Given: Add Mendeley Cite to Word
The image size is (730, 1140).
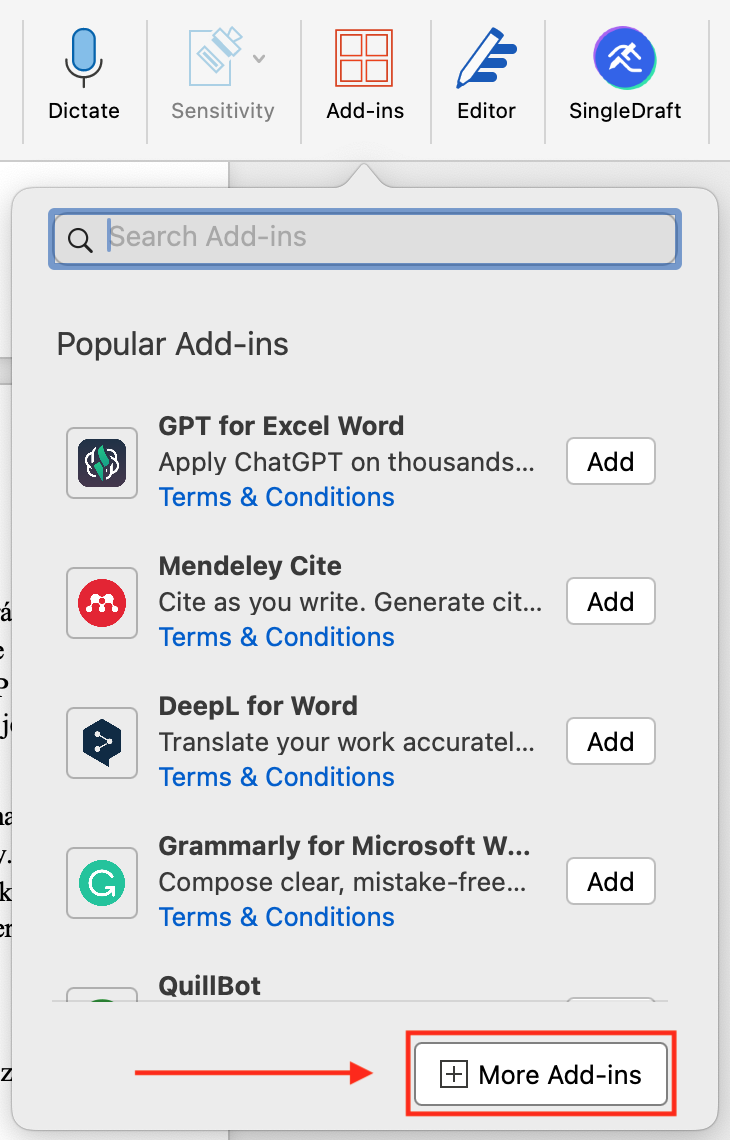Looking at the screenshot, I should (x=610, y=601).
